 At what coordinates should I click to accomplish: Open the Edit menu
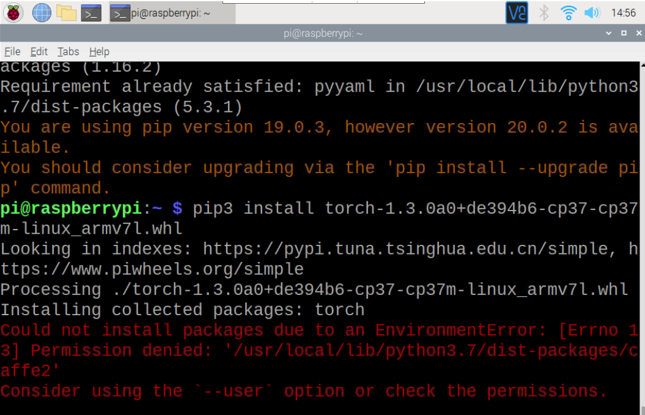tap(39, 52)
